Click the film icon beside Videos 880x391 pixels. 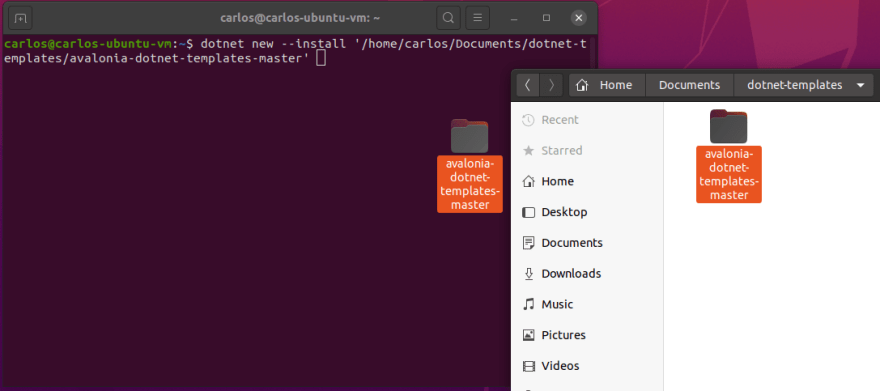pos(528,366)
